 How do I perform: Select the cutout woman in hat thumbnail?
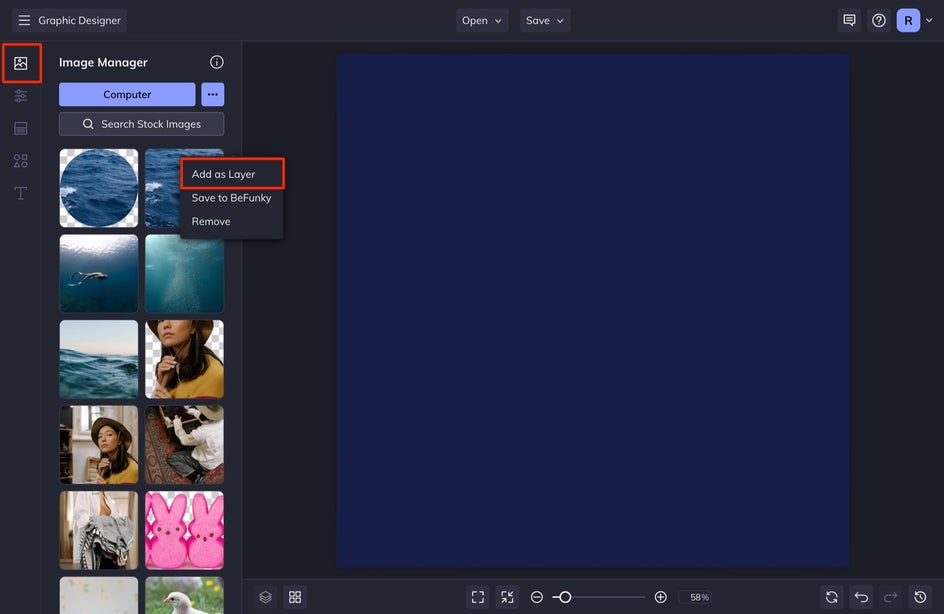184,359
